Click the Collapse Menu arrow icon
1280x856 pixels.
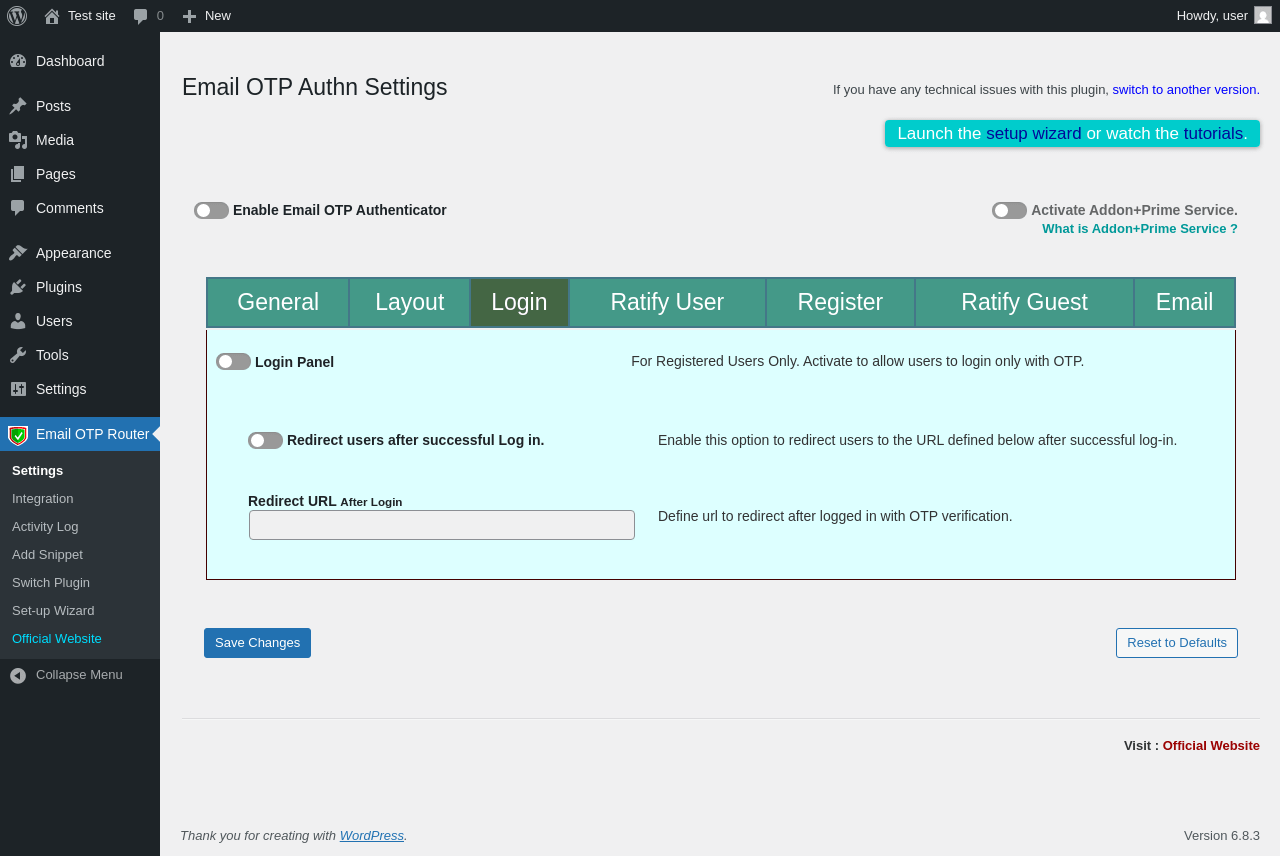[18, 676]
